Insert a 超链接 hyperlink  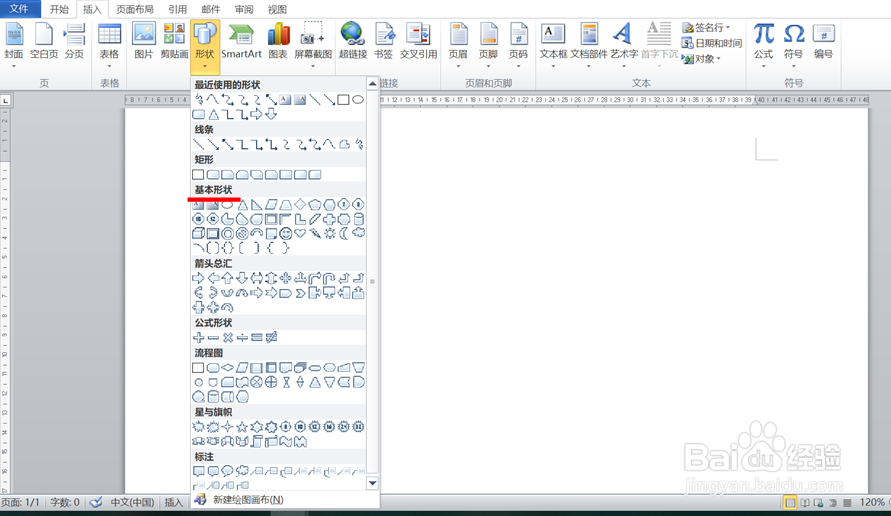tap(352, 41)
